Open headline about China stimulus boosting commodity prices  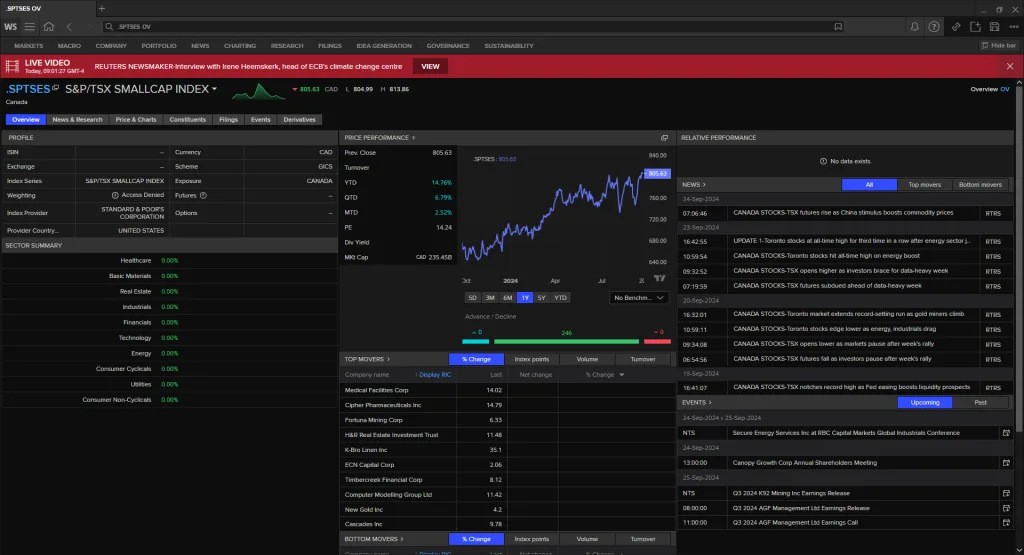842,213
